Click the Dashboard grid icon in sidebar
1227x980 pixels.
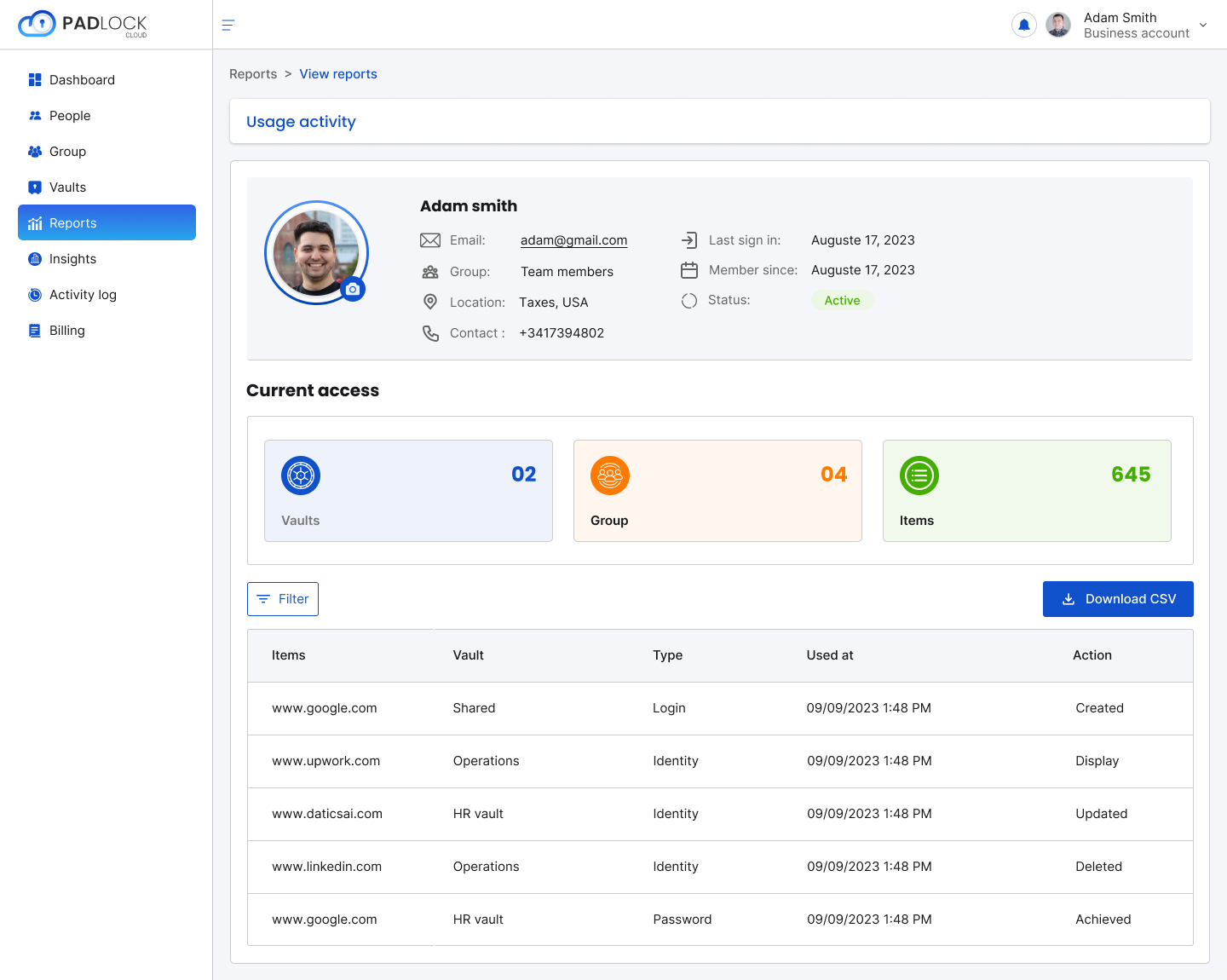coord(35,80)
